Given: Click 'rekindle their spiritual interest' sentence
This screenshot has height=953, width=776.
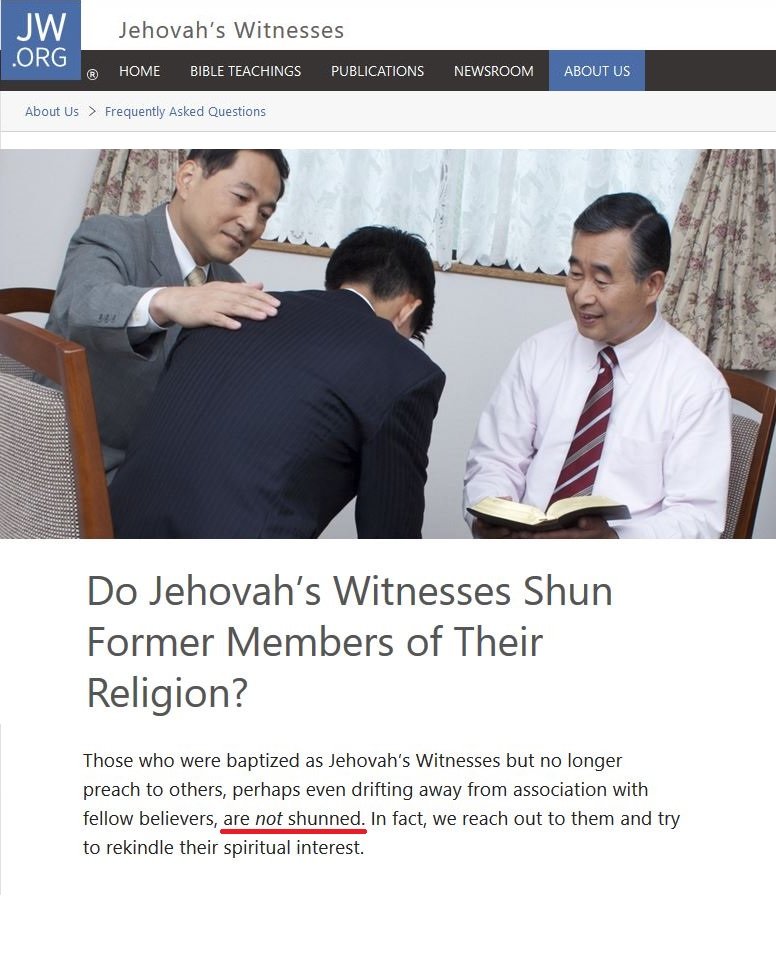Looking at the screenshot, I should tap(235, 848).
